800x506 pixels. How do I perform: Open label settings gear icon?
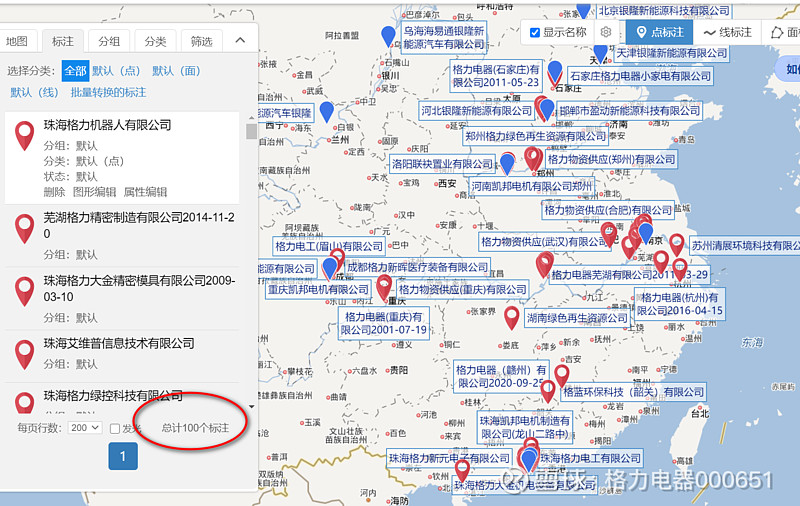606,32
